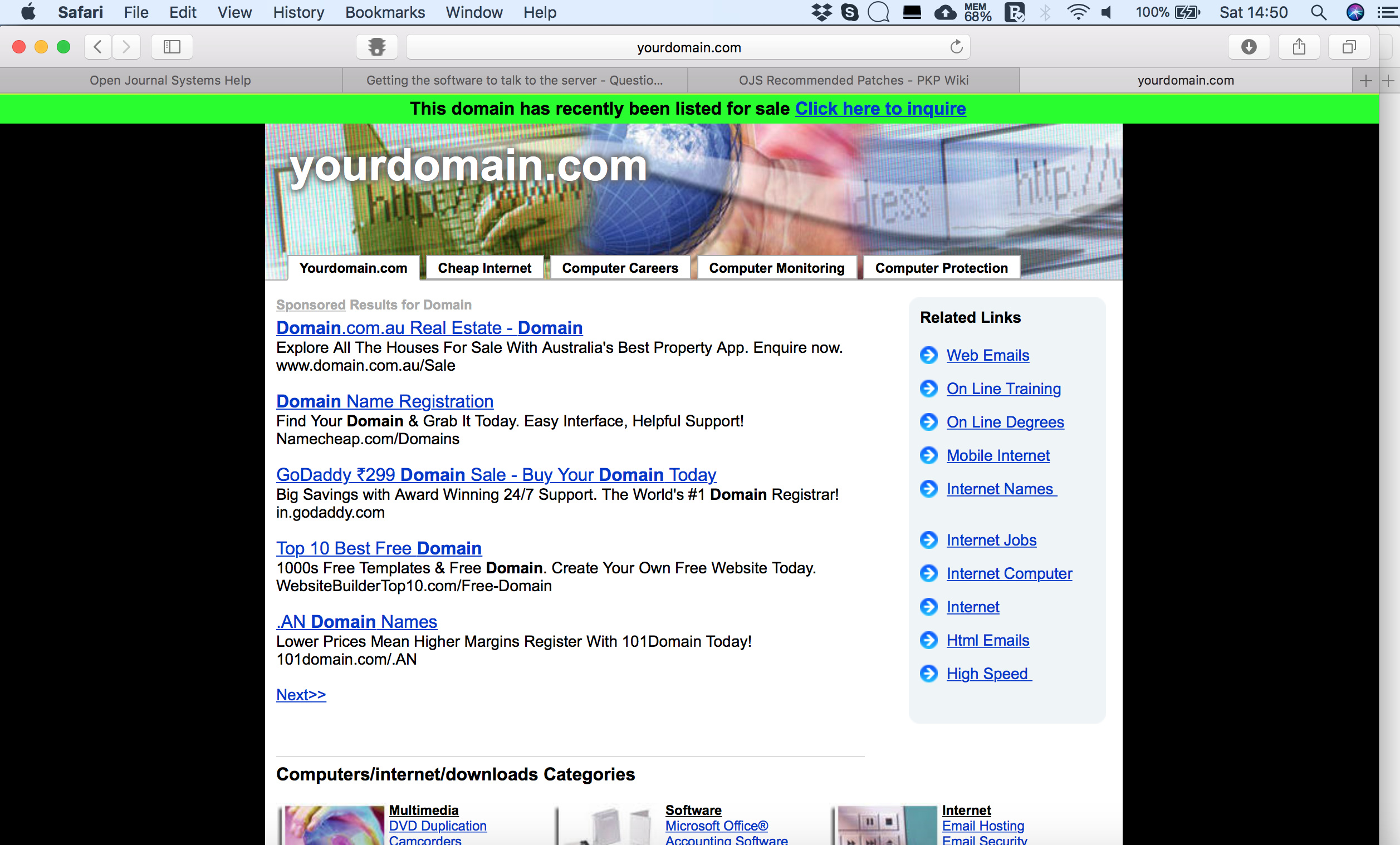
Task: Open Domain Name Registration link
Action: tap(385, 401)
